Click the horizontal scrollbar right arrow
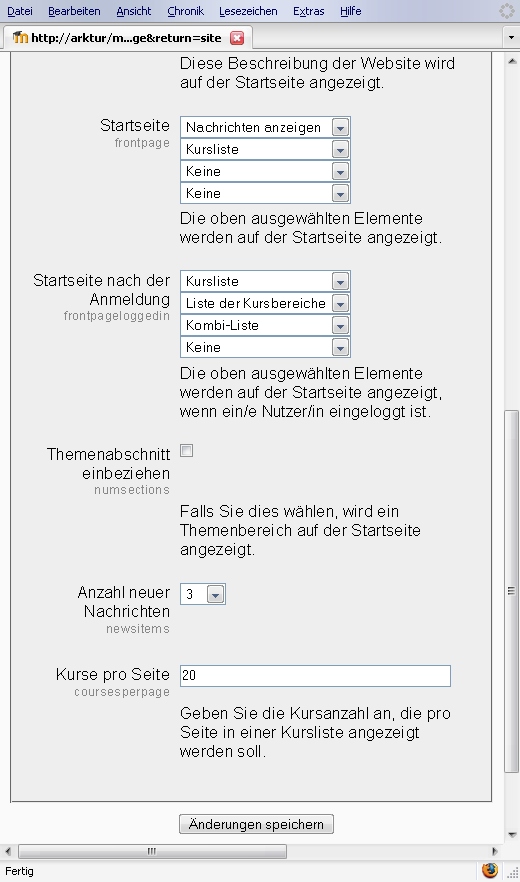Screen dimensions: 520x882 495,851
